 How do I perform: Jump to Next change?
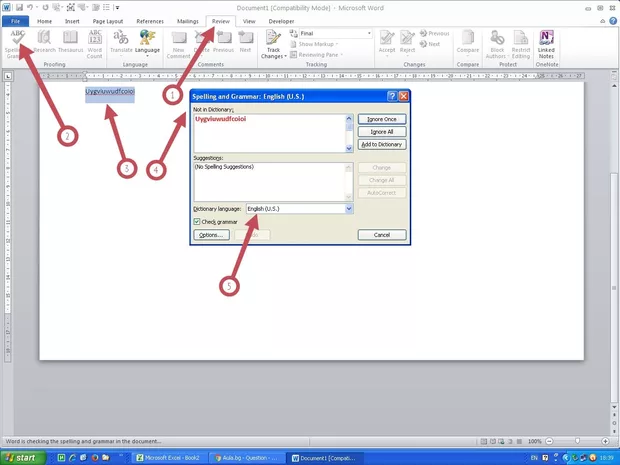[x=430, y=44]
